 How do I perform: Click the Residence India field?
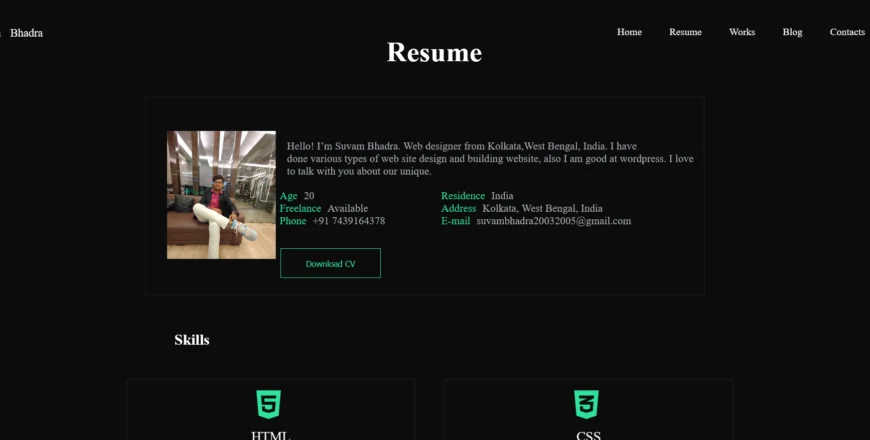[477, 196]
